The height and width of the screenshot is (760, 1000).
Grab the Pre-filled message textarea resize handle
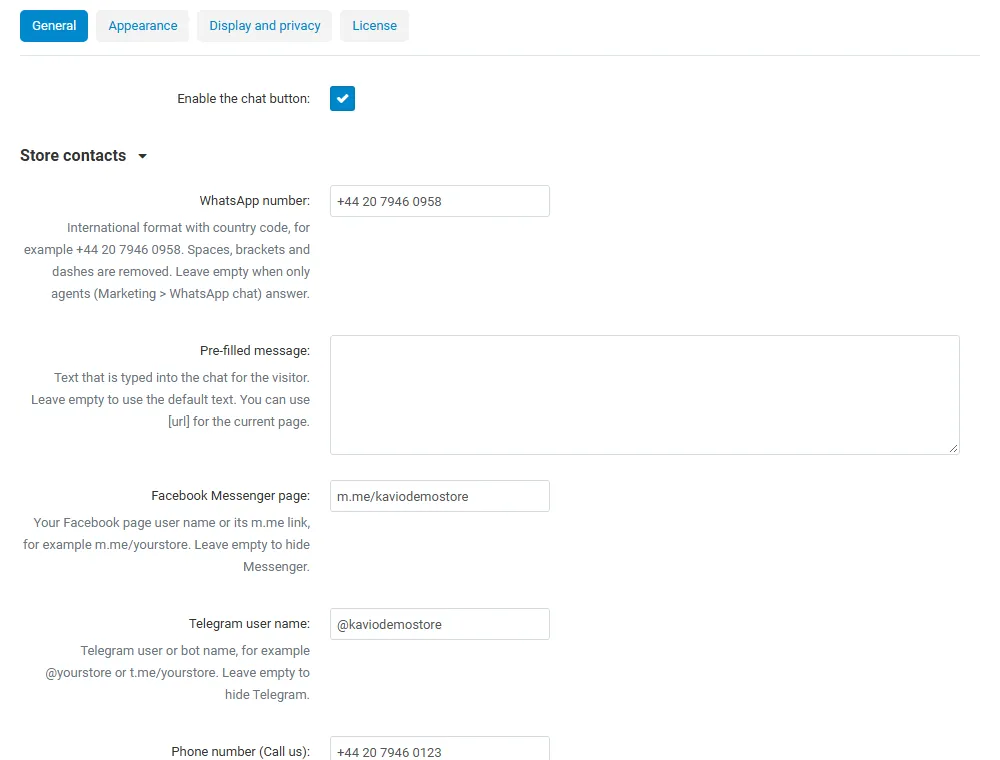[953, 449]
